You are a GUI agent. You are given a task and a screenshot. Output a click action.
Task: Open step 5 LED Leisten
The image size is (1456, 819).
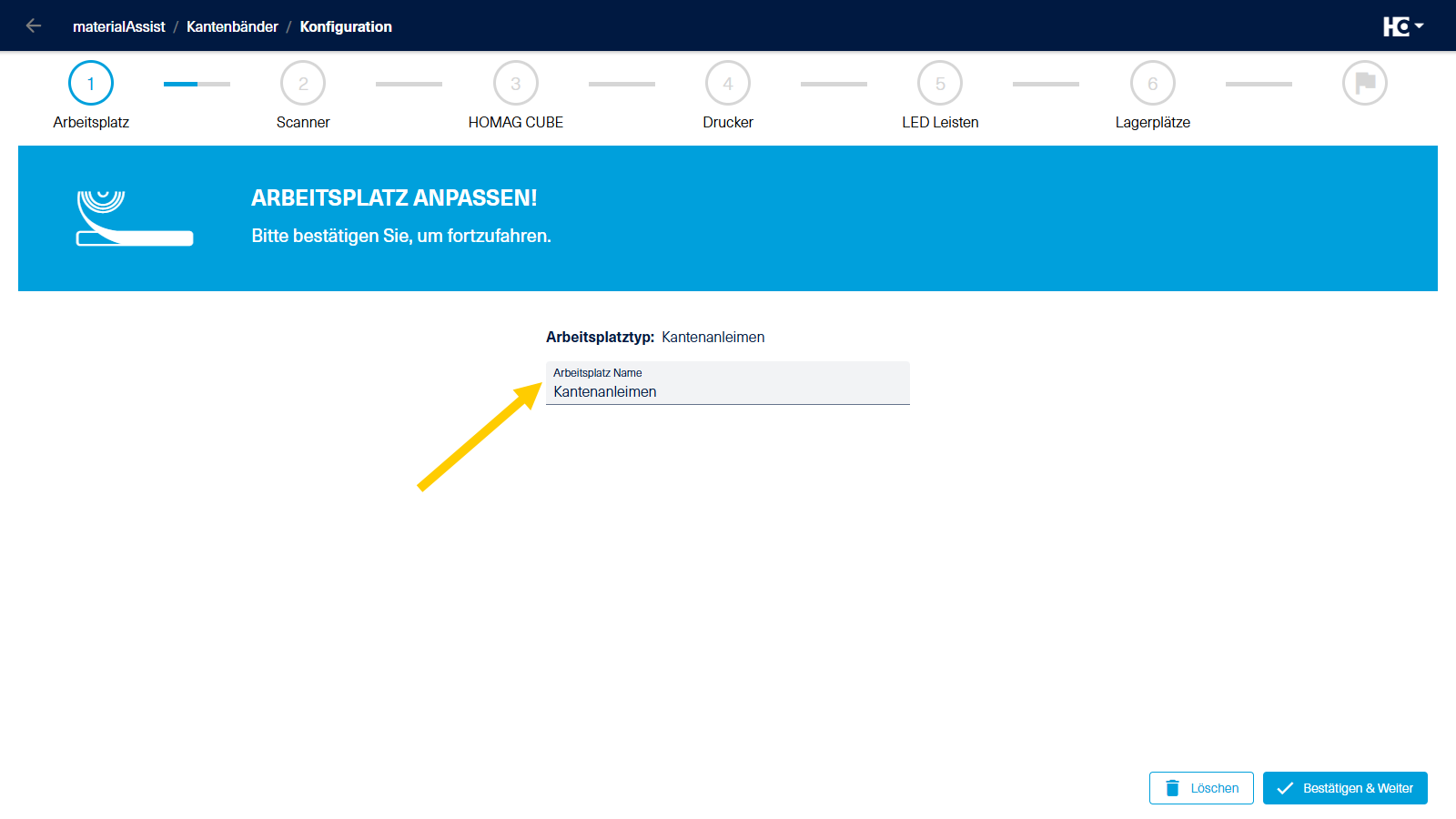coord(940,83)
